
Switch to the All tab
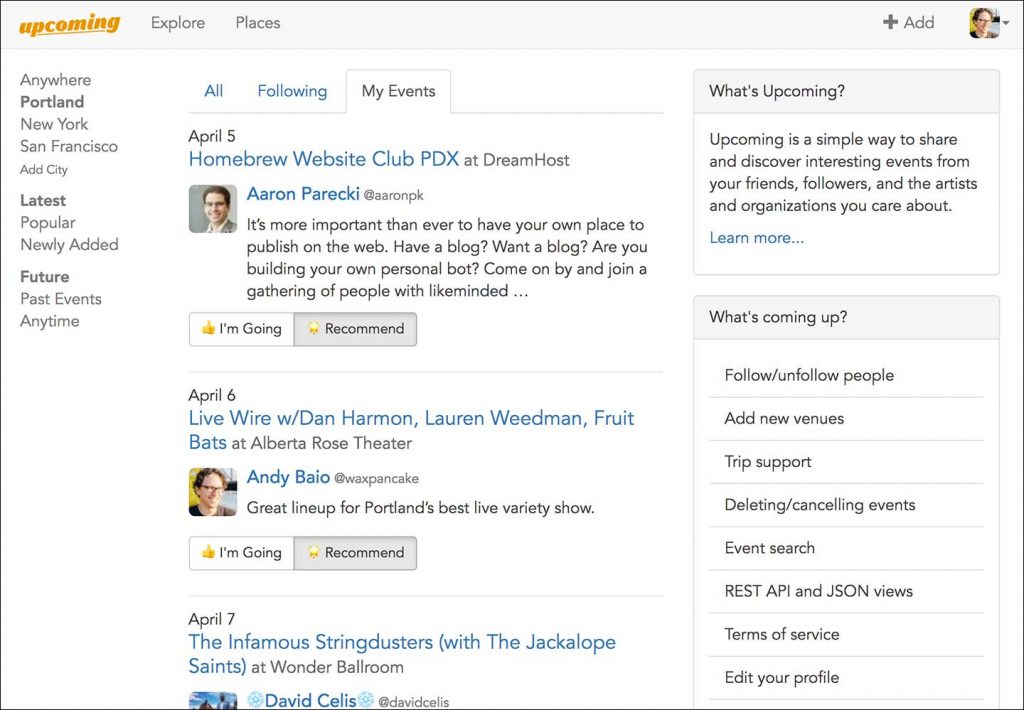tap(214, 91)
